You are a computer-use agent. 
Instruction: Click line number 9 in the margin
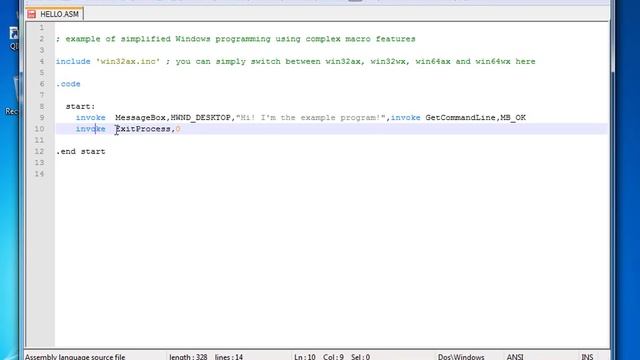(42, 118)
